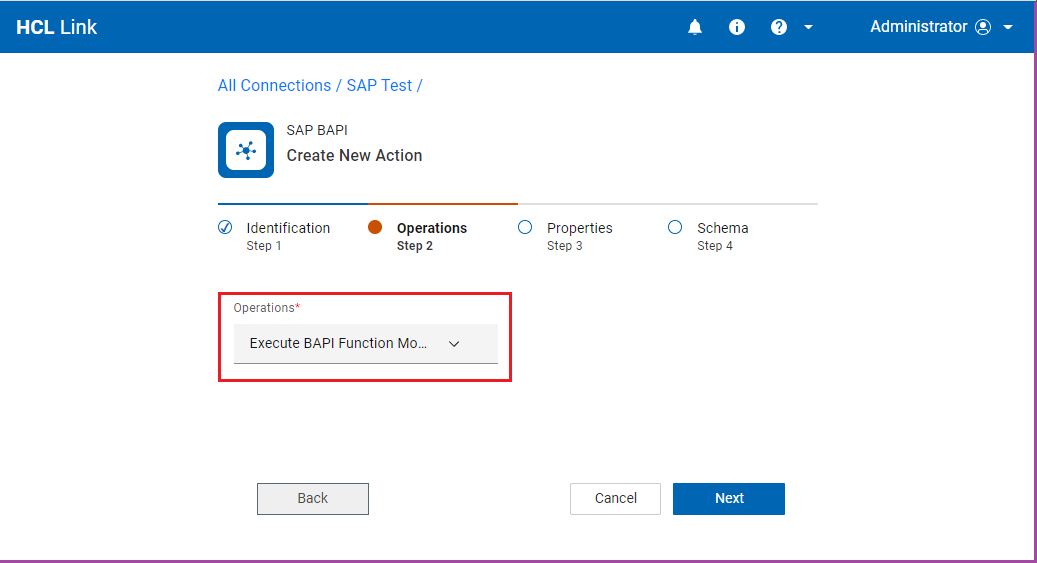
Task: Click the notifications bell icon
Action: 695,27
